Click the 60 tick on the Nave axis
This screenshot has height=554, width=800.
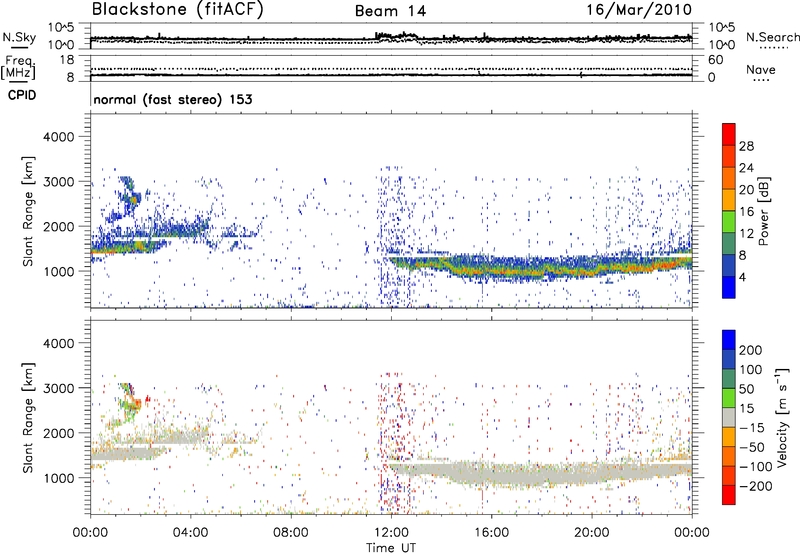coord(715,60)
